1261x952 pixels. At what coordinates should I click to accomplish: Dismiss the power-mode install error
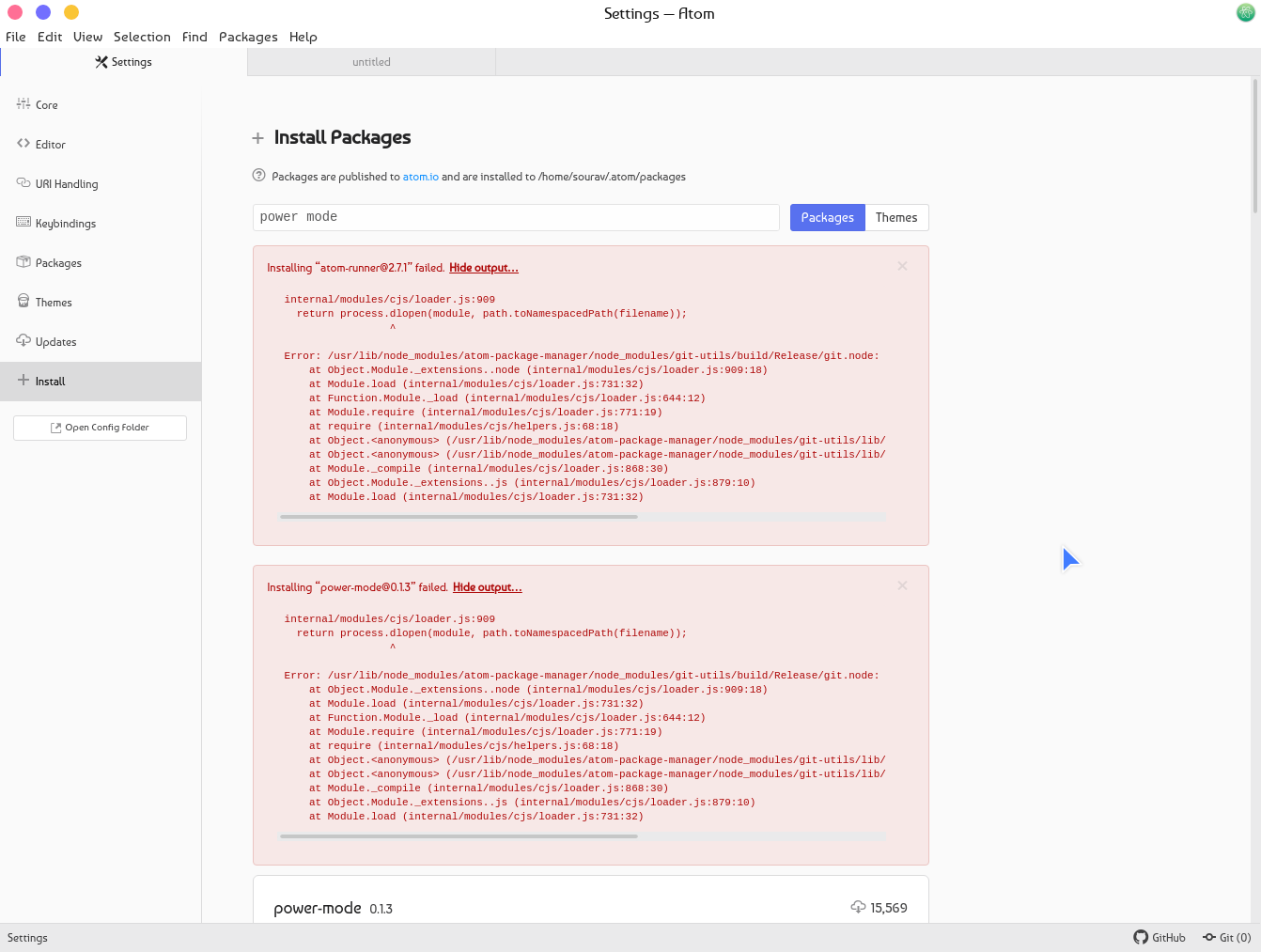(x=902, y=585)
